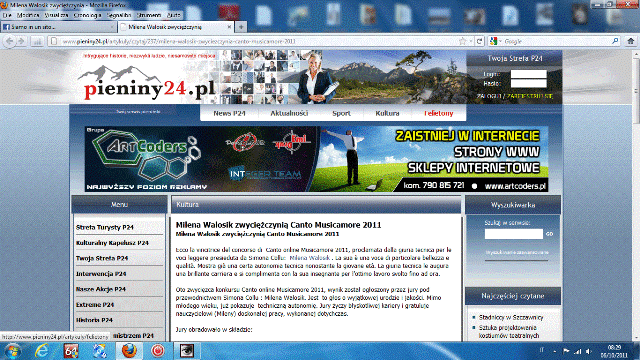Go forward with the browser forward arrow
The image size is (640, 360).
click(21, 41)
